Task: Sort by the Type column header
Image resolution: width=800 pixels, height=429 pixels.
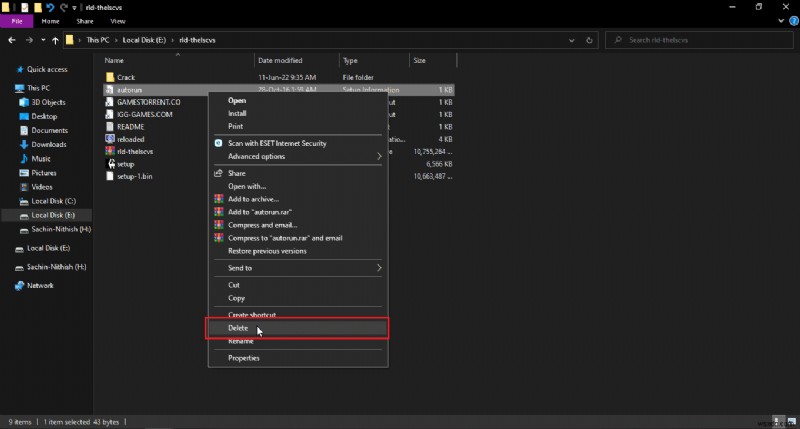Action: [350, 61]
